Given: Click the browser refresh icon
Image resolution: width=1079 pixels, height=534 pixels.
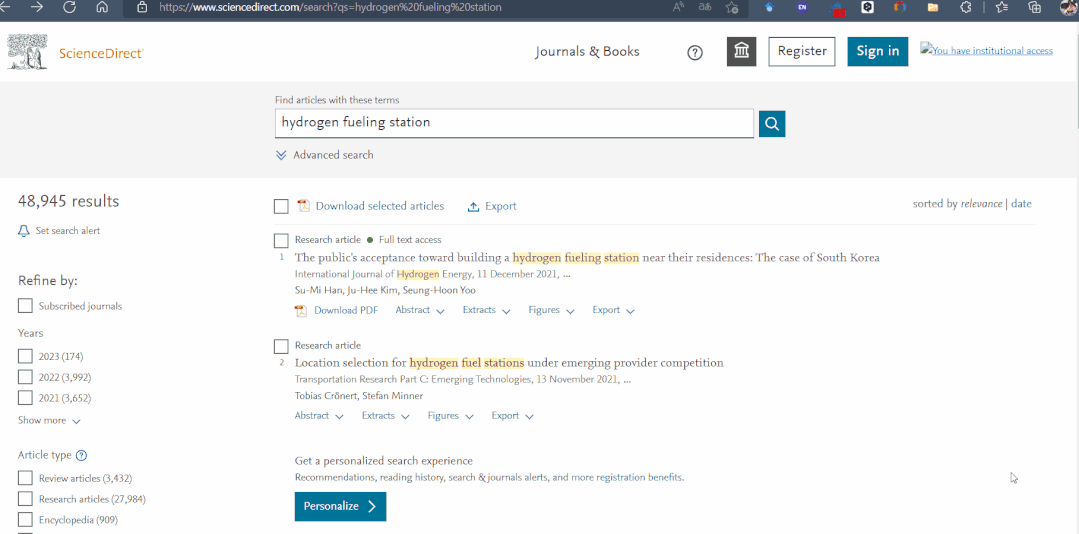Looking at the screenshot, I should coord(69,7).
